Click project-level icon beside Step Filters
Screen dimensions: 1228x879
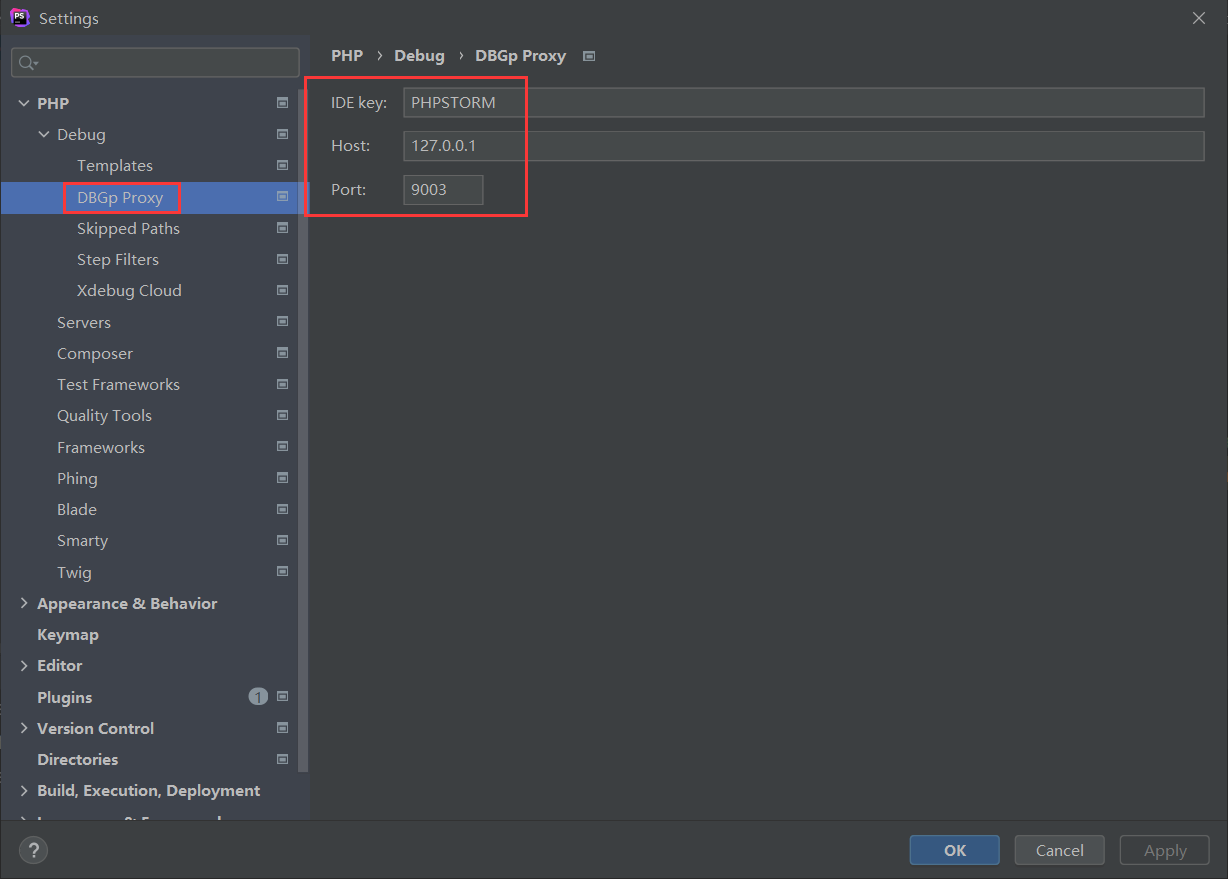click(282, 259)
